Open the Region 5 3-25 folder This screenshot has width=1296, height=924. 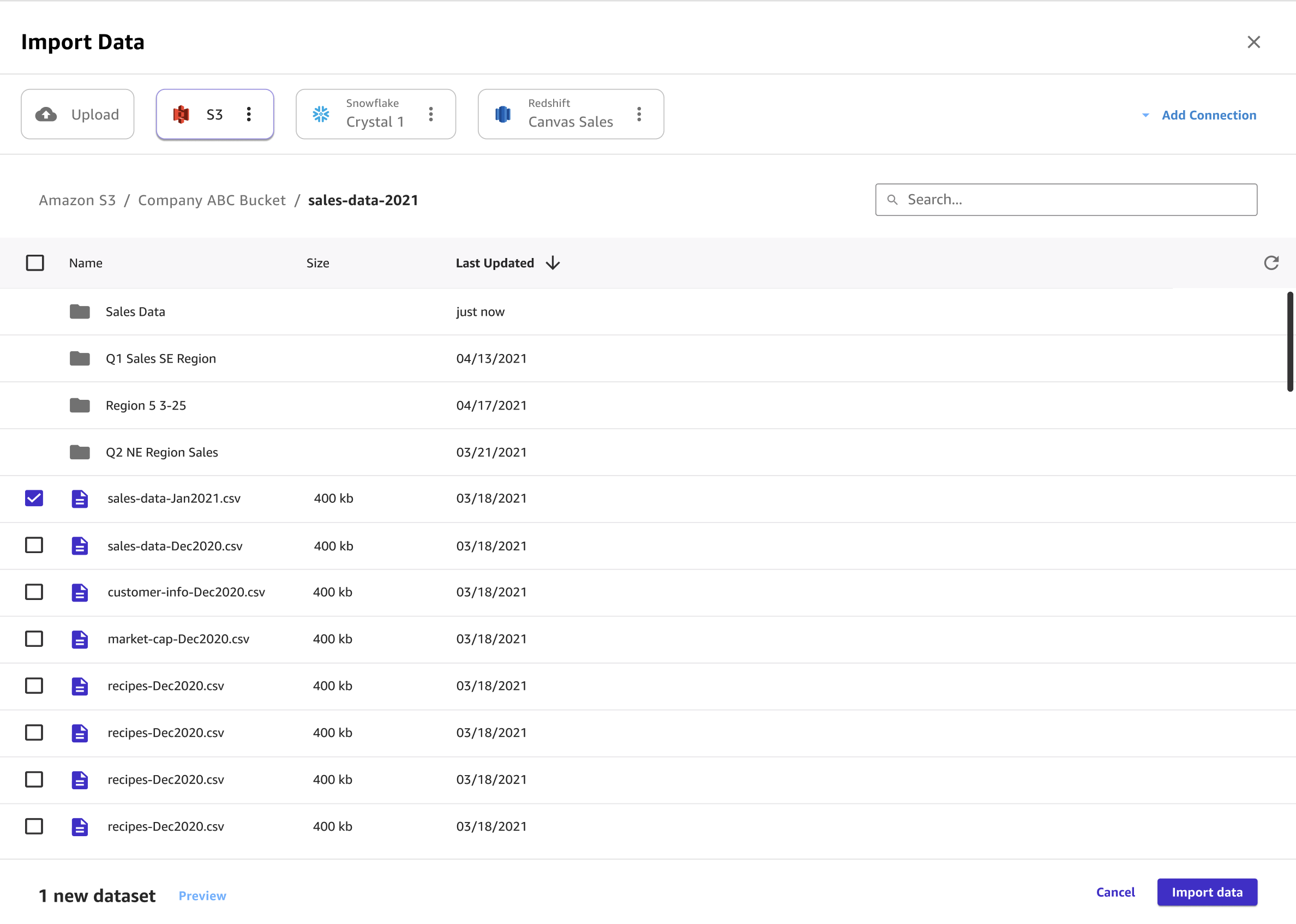pos(146,406)
